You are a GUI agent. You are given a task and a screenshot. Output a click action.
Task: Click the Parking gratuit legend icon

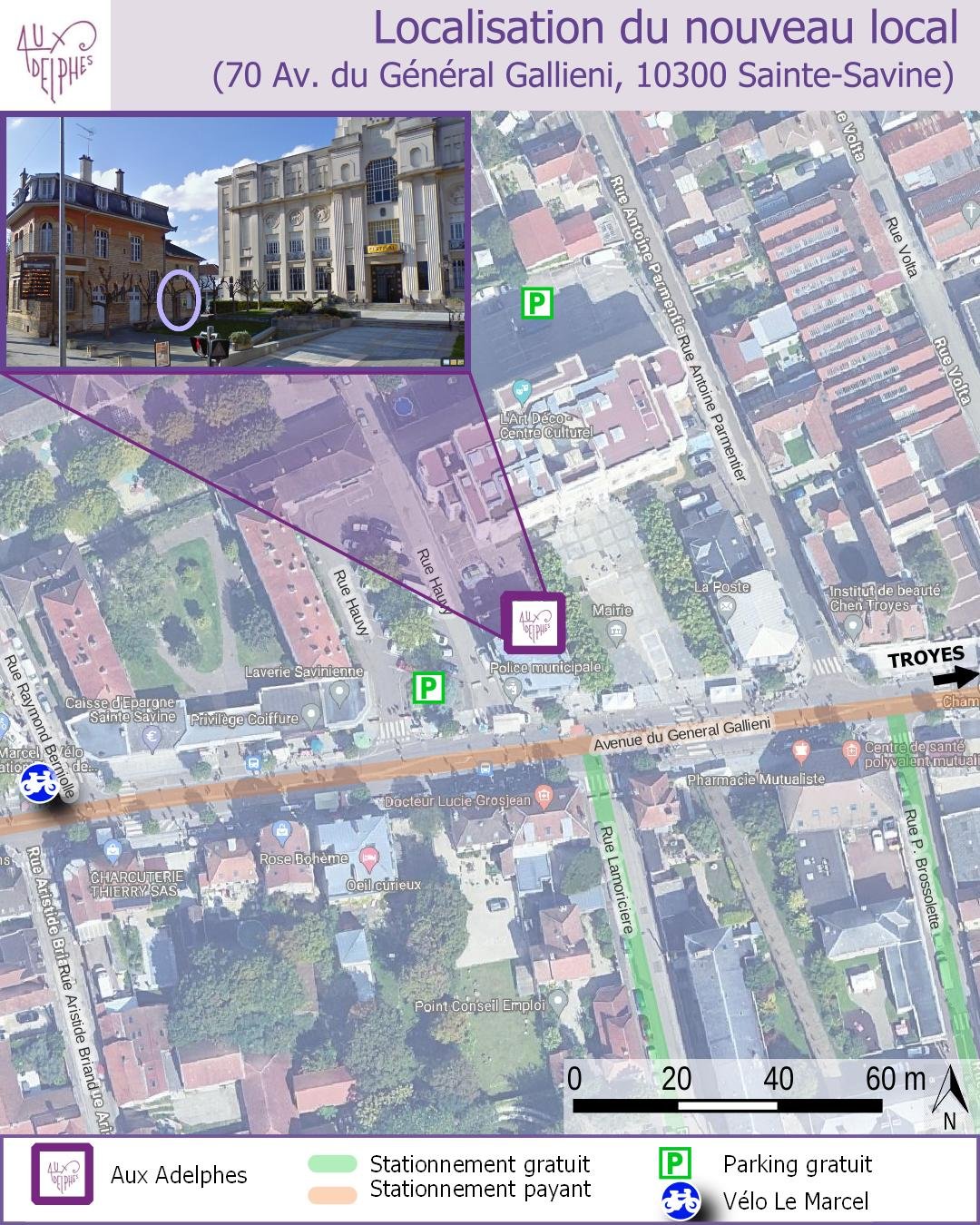[x=676, y=1164]
